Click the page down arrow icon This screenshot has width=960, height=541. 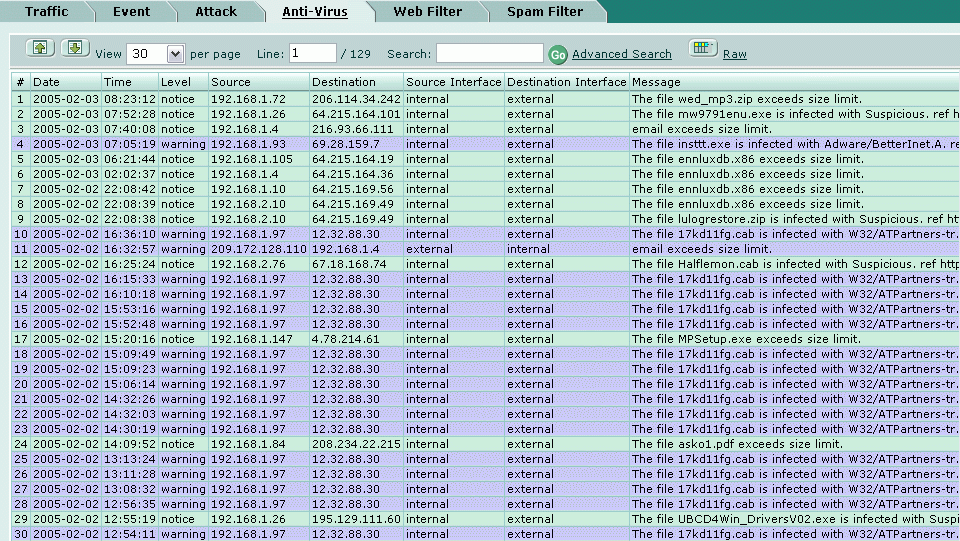[x=75, y=48]
